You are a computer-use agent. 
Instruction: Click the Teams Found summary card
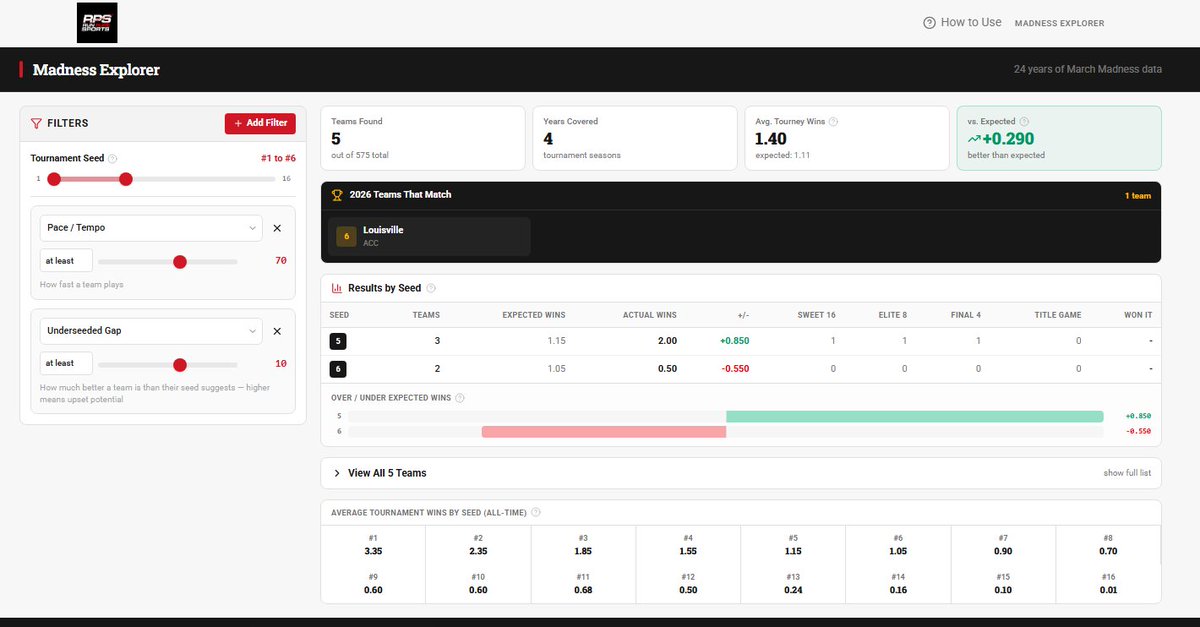tap(423, 138)
